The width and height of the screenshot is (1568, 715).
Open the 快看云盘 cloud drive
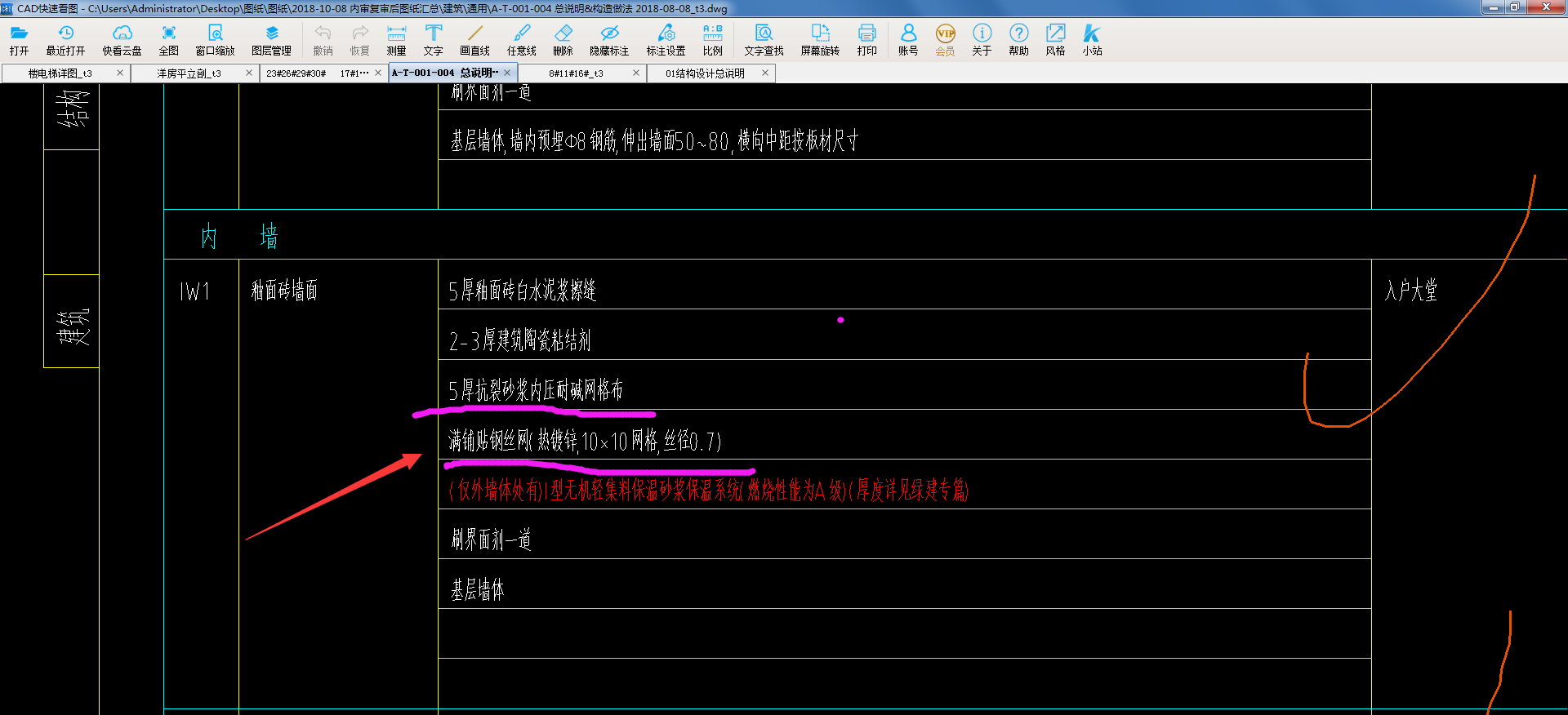(x=122, y=40)
